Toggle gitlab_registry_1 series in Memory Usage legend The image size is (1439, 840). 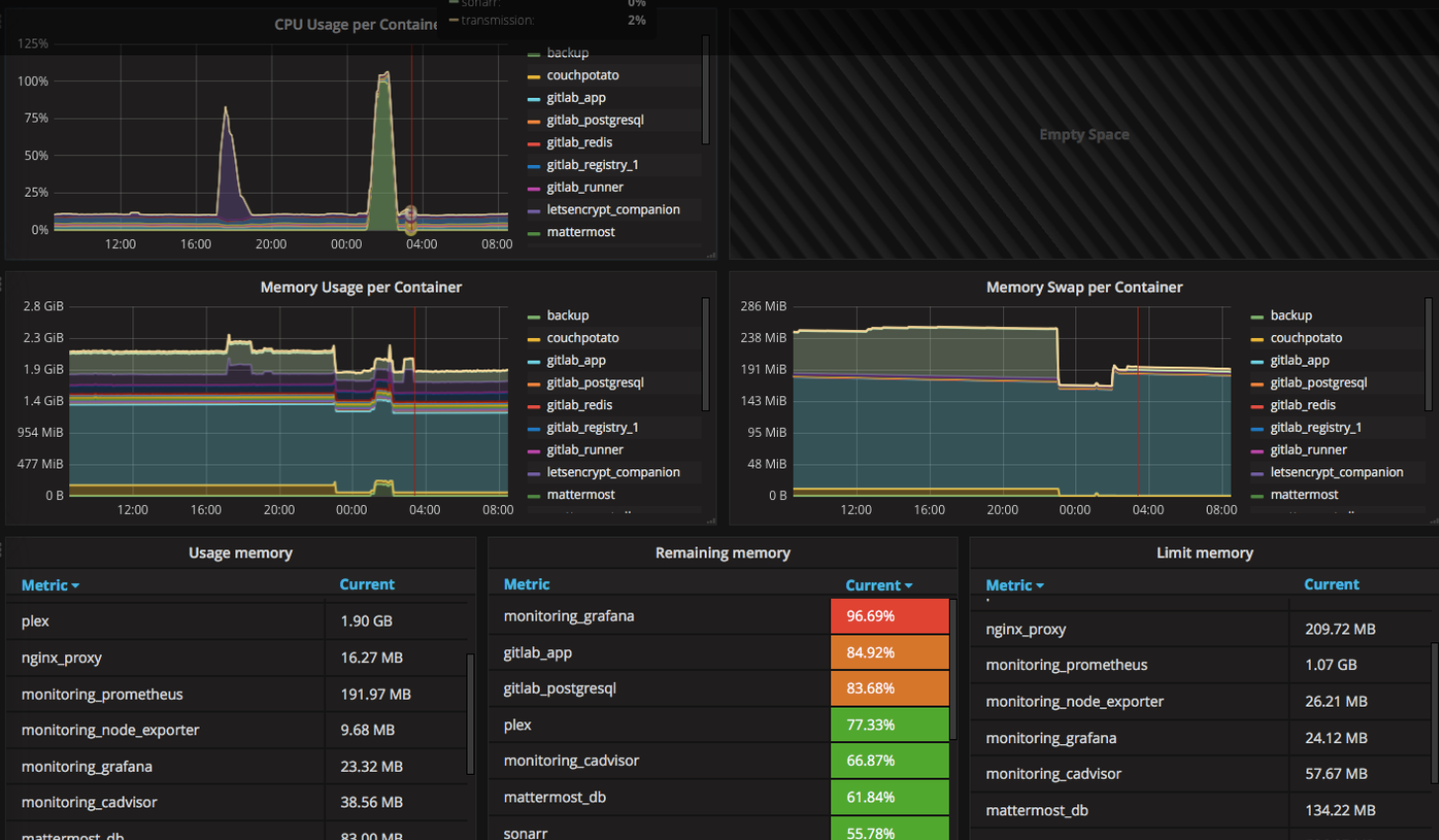pyautogui.click(x=592, y=428)
